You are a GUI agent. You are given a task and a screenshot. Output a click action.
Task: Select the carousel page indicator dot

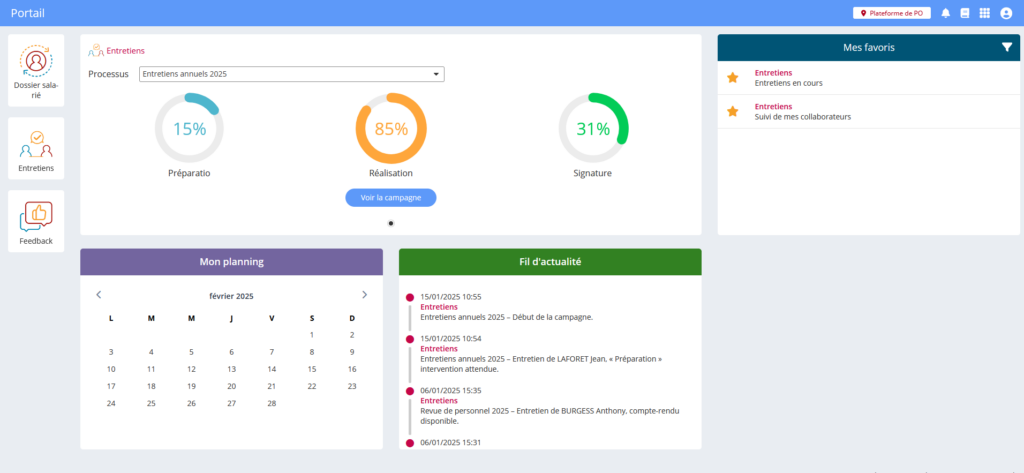point(391,223)
